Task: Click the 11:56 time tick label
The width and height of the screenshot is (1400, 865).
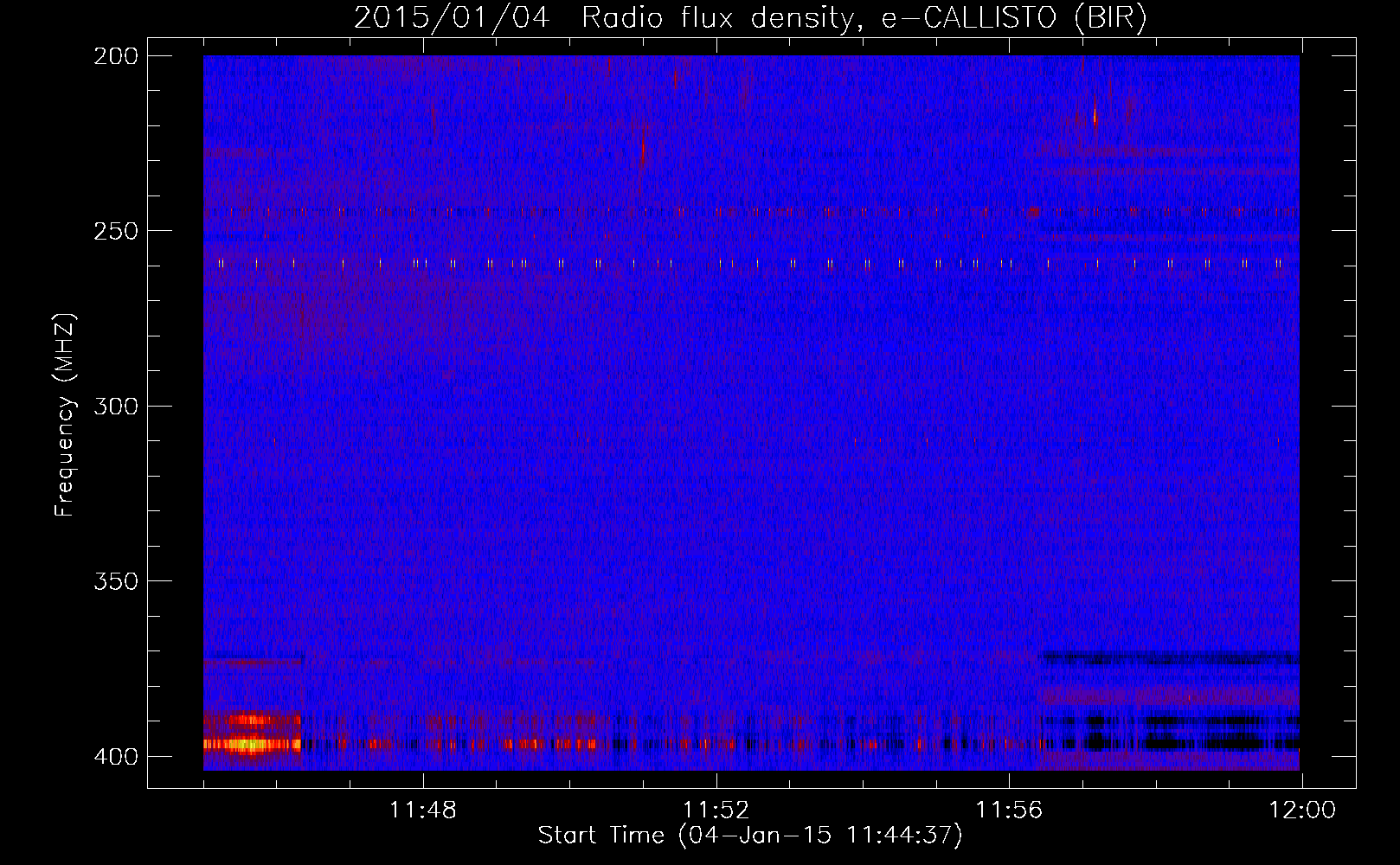Action: coord(1009,811)
